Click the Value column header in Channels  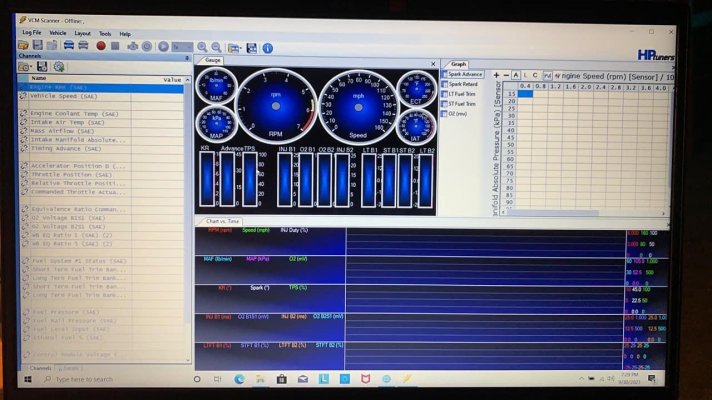coord(172,79)
